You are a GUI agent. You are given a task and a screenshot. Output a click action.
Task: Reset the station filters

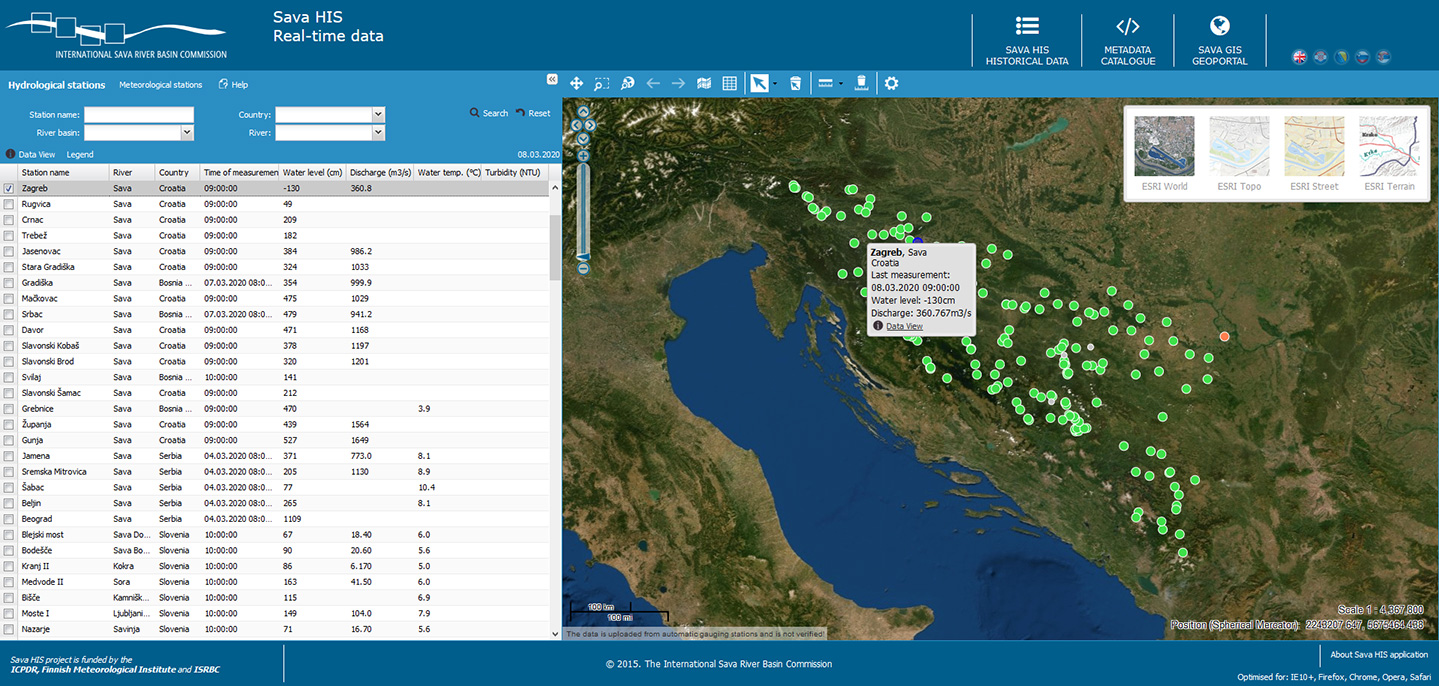(533, 113)
